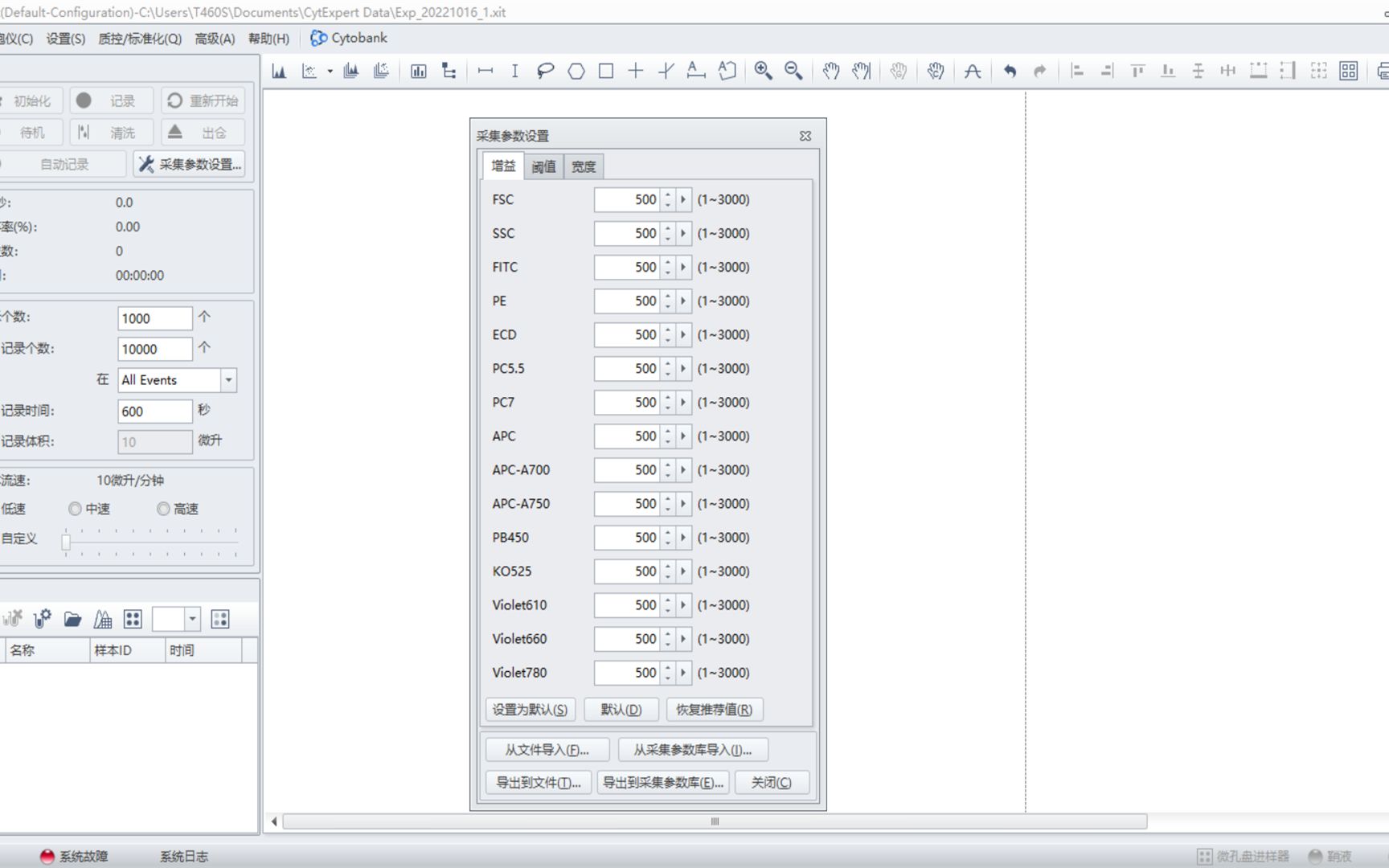The image size is (1389, 868).
Task: Select the rectangle gate tool
Action: [604, 71]
